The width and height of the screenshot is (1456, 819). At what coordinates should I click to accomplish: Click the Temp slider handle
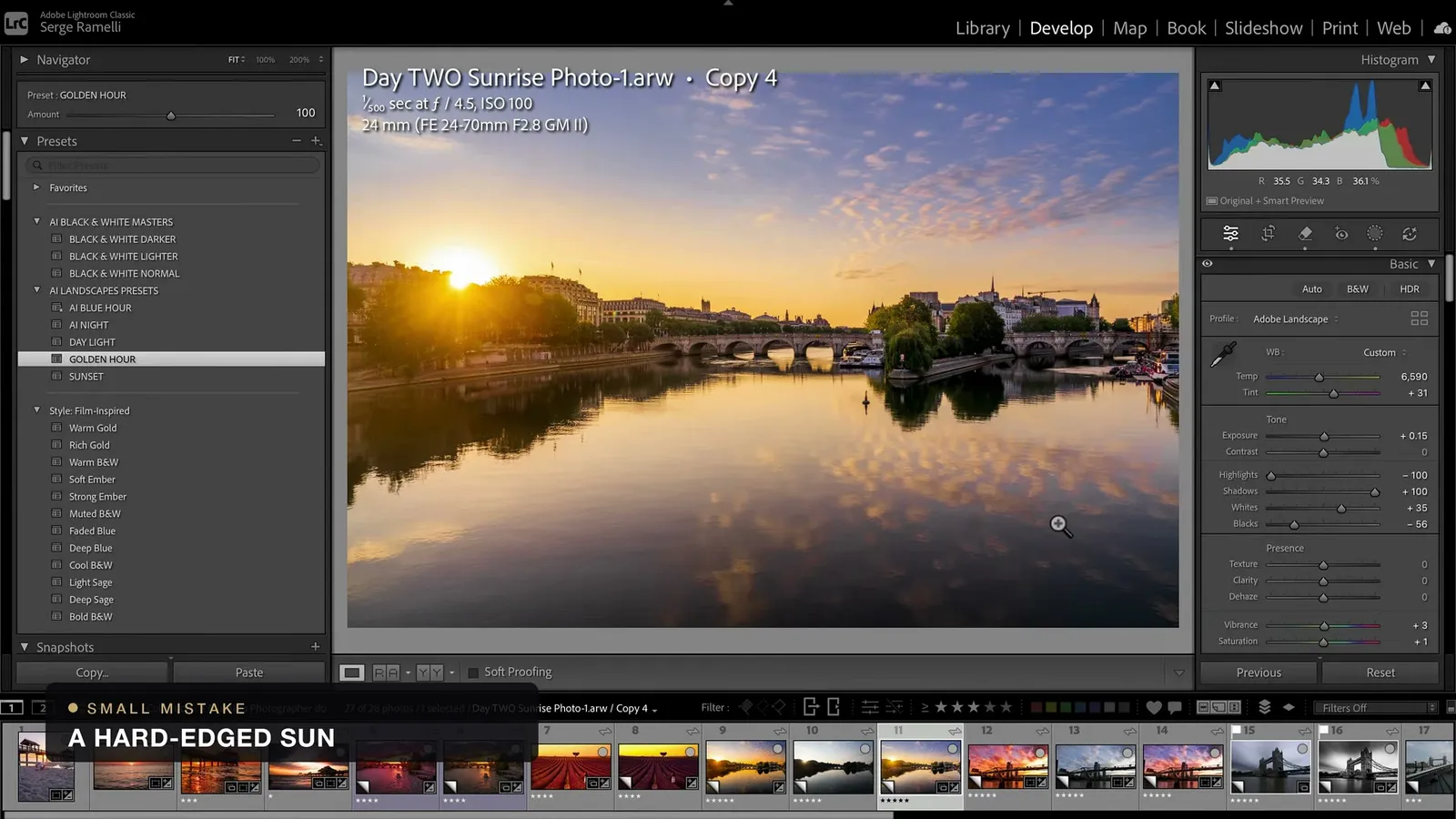point(1319,377)
